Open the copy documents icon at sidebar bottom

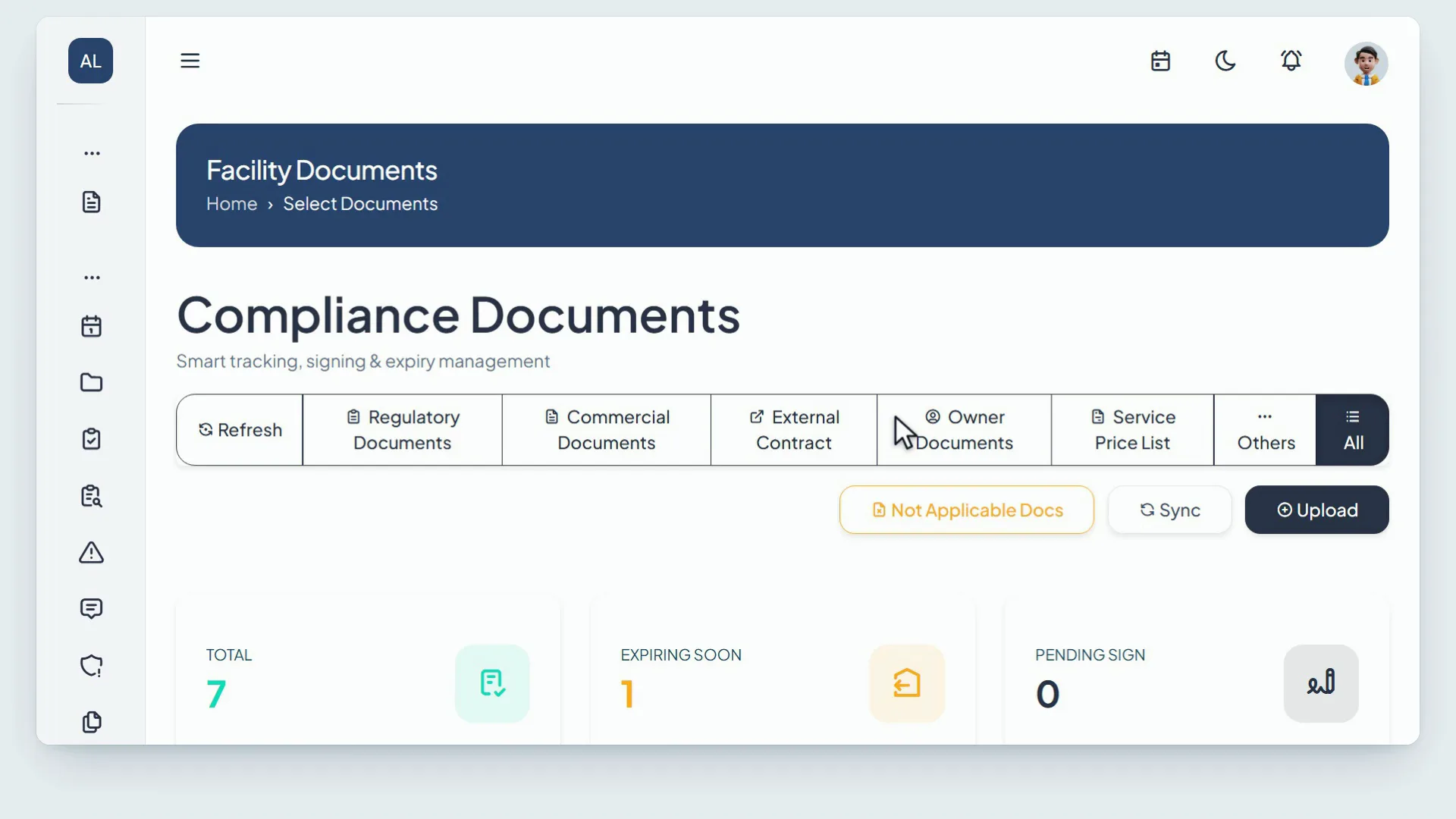pos(91,722)
